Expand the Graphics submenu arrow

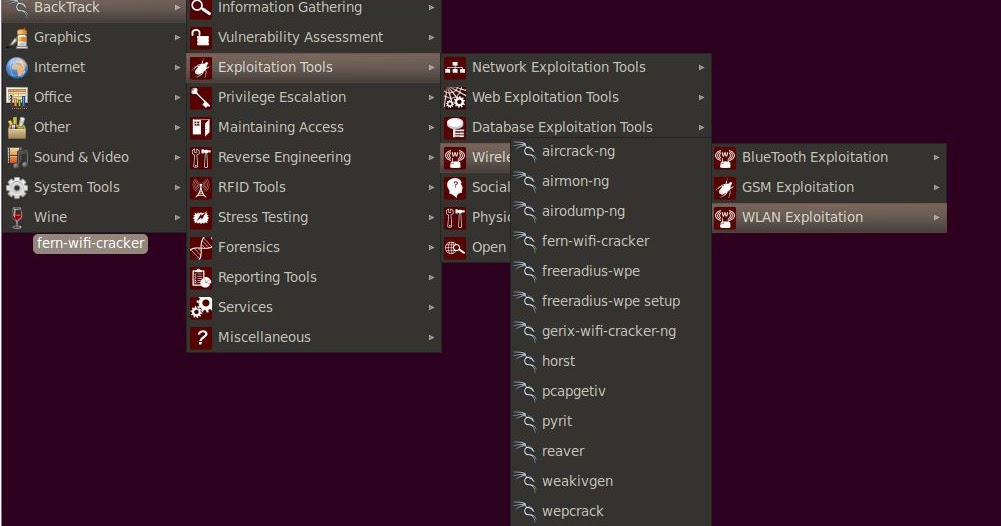[177, 38]
